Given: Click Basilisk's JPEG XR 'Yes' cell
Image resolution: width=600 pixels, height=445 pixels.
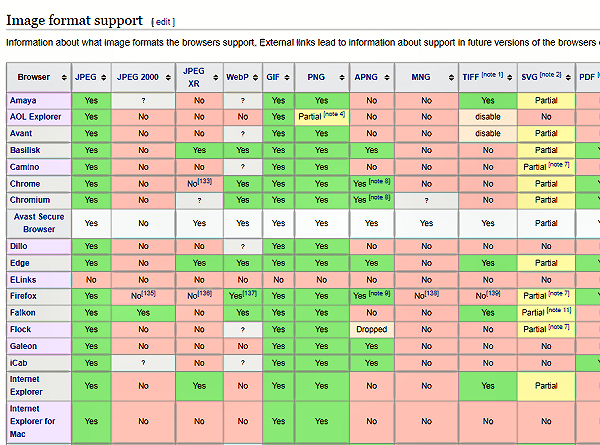Looking at the screenshot, I should (x=199, y=150).
